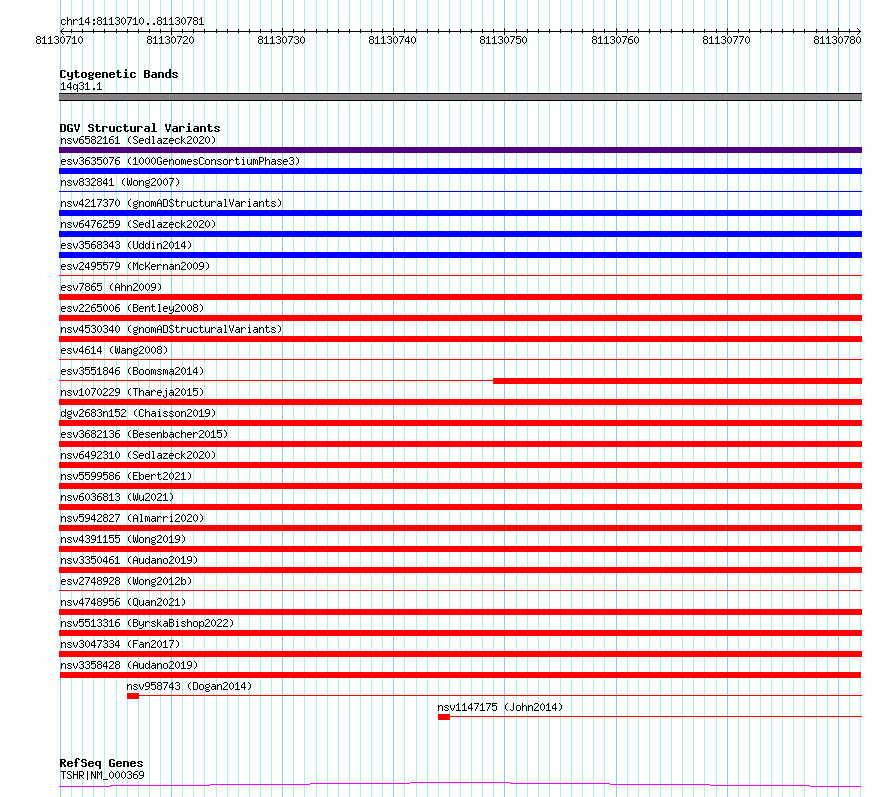Open variant nsv5942827 (Almarri2020)
Viewport: 890px width, 797px height.
click(x=132, y=518)
